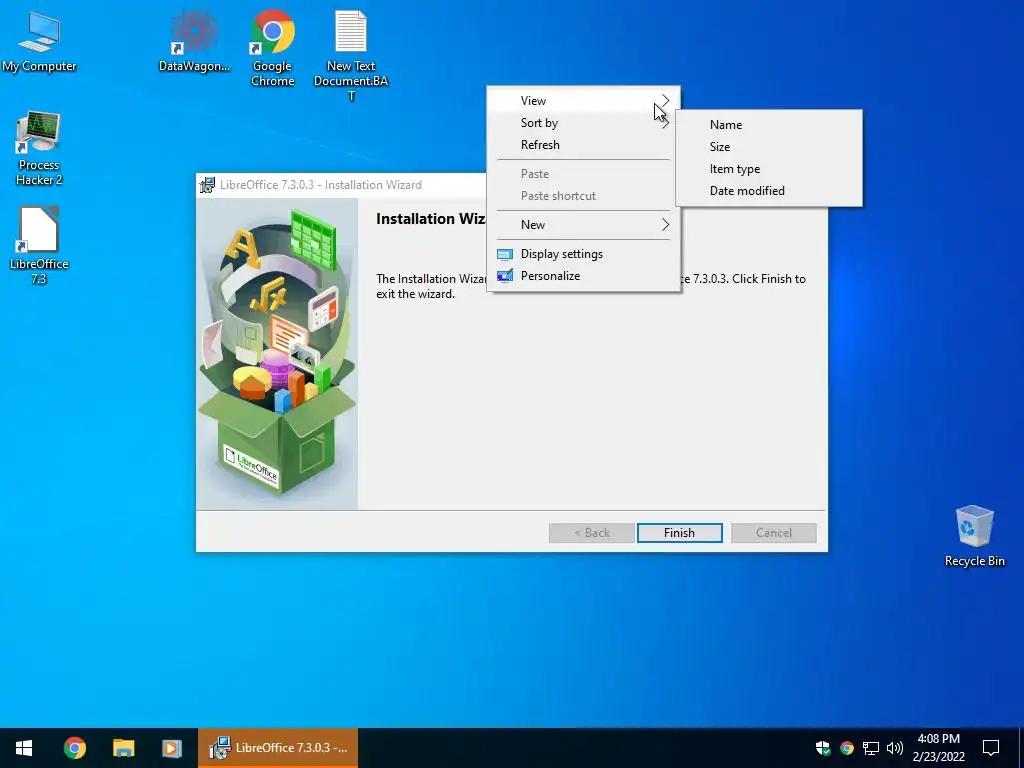Launch Chrome from the taskbar
1024x768 pixels.
74,748
